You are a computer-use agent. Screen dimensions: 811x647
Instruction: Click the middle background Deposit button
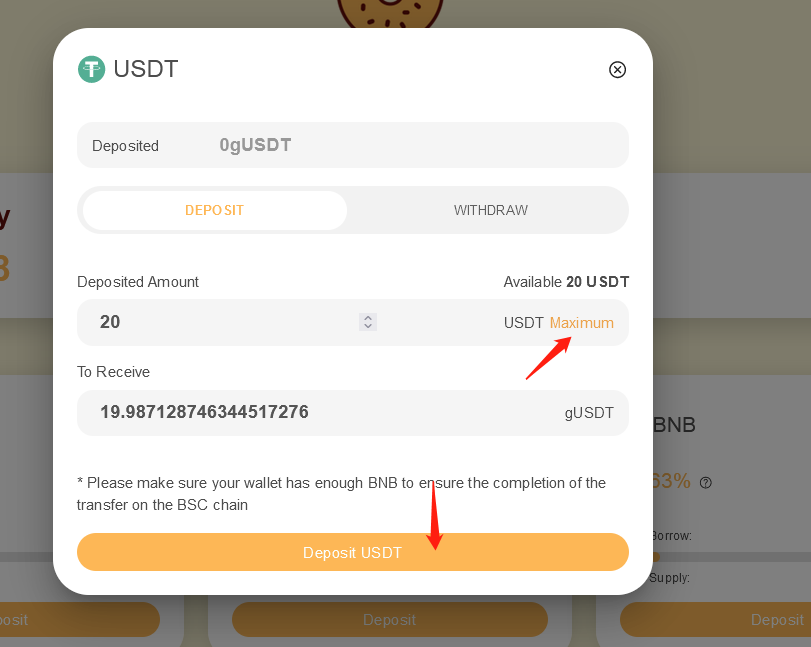[389, 620]
